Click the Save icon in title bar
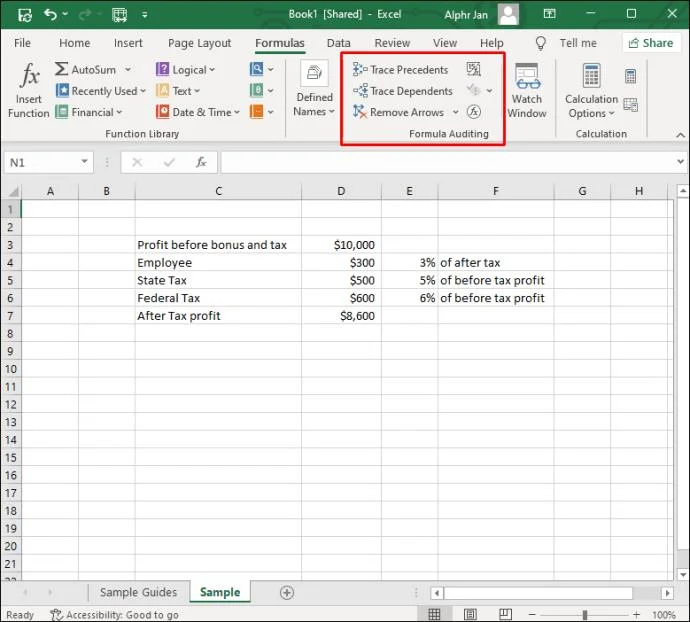 [x=25, y=15]
